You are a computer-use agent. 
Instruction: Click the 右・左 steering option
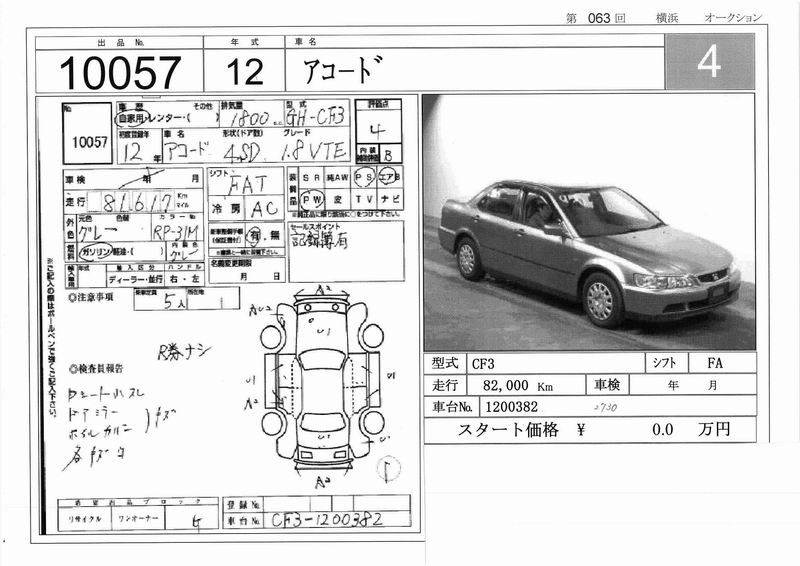click(x=185, y=279)
